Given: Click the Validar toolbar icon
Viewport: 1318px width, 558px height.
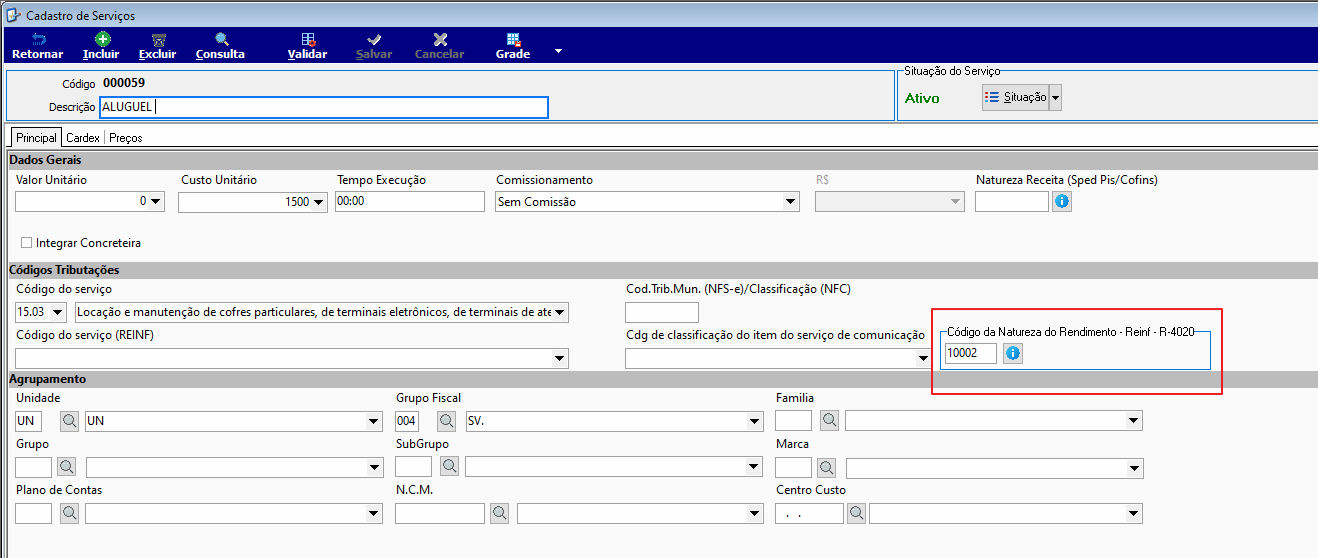Looking at the screenshot, I should coord(307,40).
